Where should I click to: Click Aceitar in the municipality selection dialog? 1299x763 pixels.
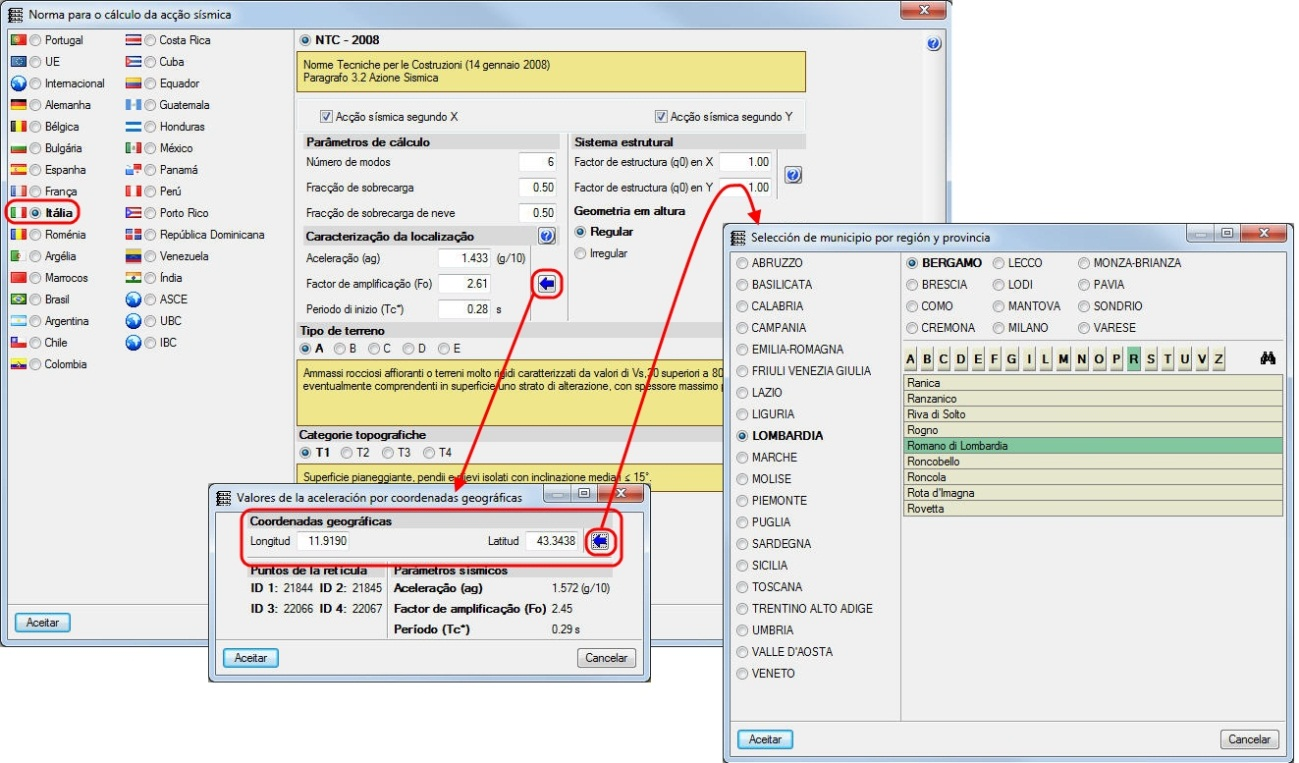point(765,740)
